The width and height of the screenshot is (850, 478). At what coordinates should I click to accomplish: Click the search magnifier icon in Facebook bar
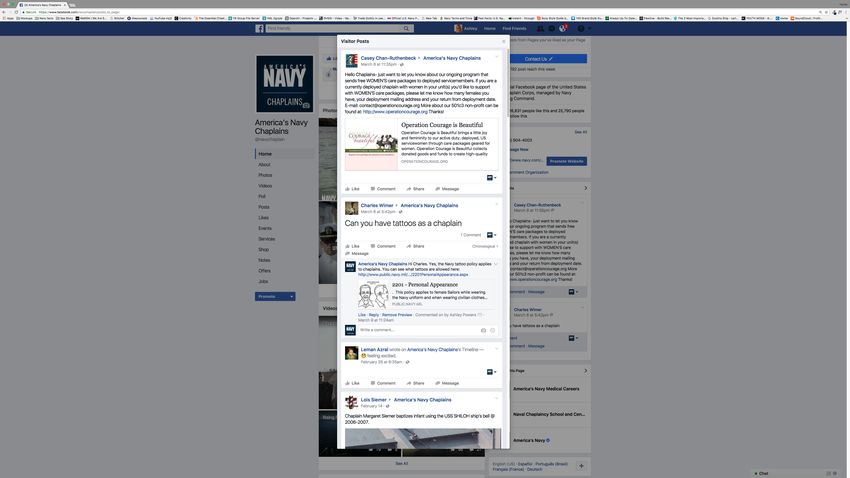point(406,29)
